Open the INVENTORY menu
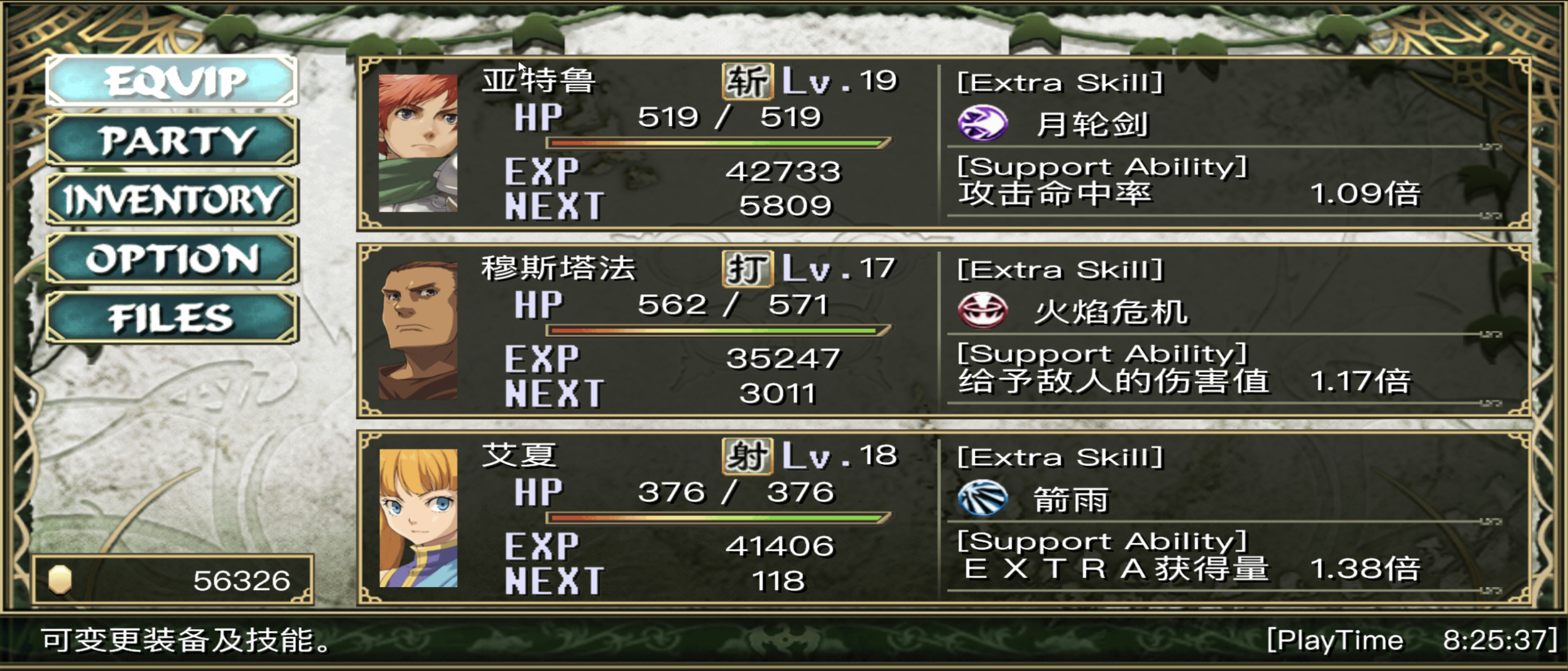The height and width of the screenshot is (671, 1568). coord(172,200)
